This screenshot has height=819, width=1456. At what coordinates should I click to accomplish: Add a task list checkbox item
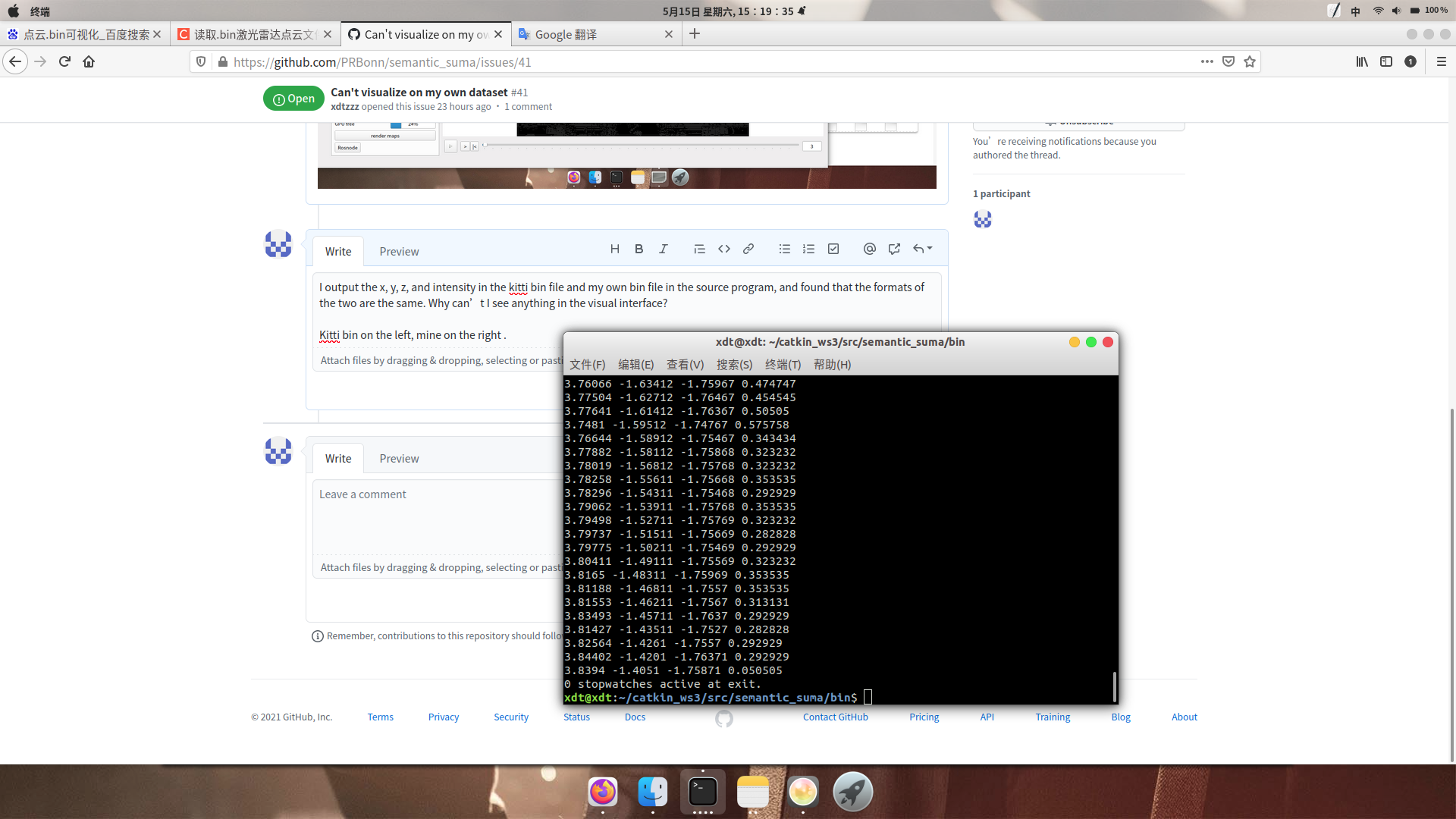point(833,249)
